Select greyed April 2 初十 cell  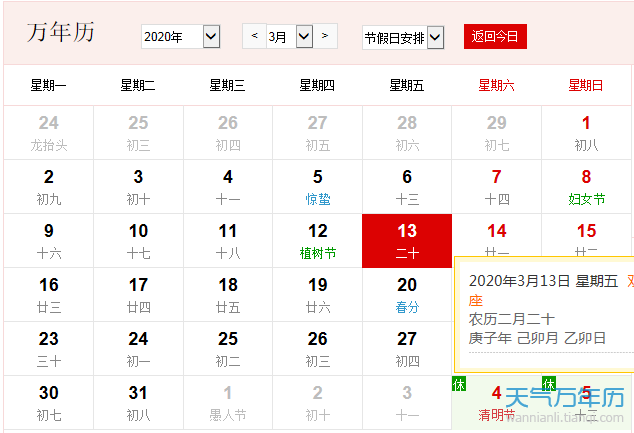[x=317, y=403]
